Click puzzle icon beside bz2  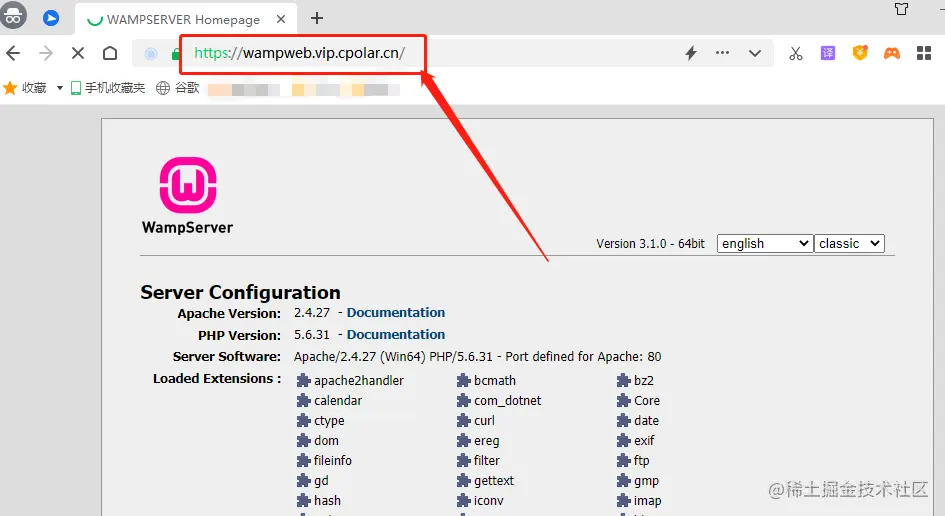[623, 380]
